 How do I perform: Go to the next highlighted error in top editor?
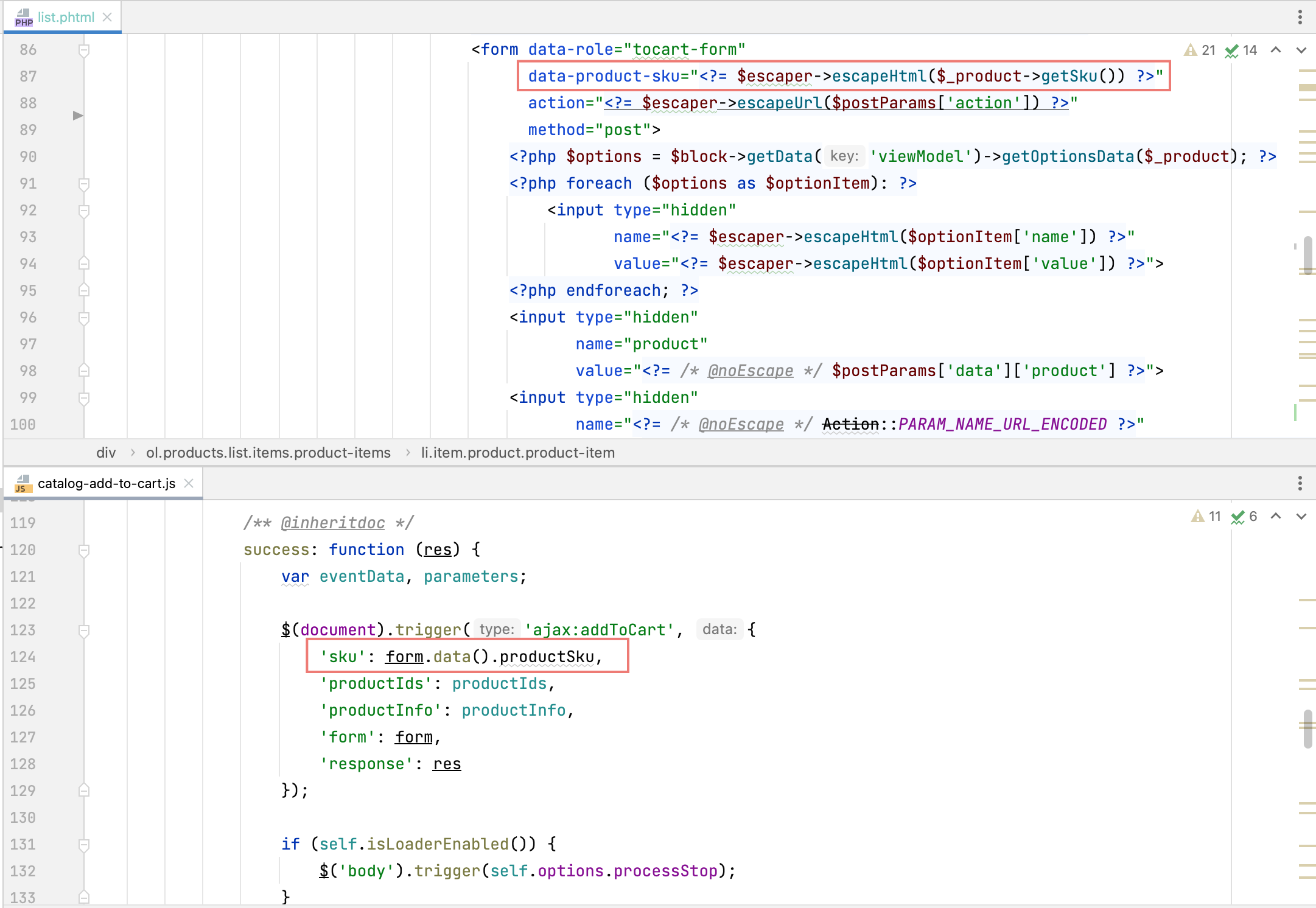click(x=1301, y=50)
